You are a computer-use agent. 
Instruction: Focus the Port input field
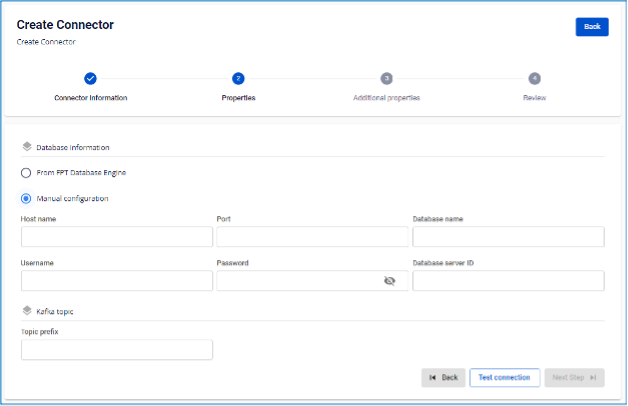312,237
